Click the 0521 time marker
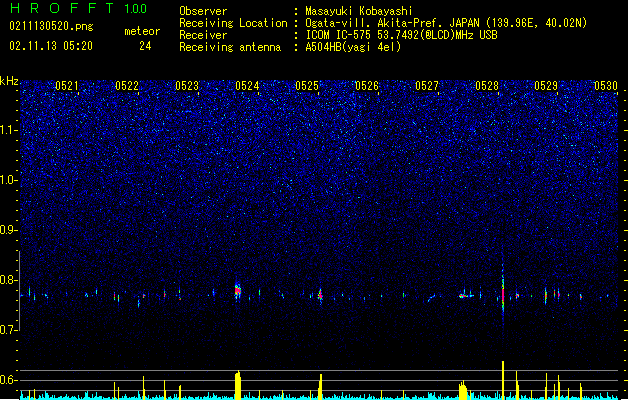The height and width of the screenshot is (400, 629). tap(67, 86)
